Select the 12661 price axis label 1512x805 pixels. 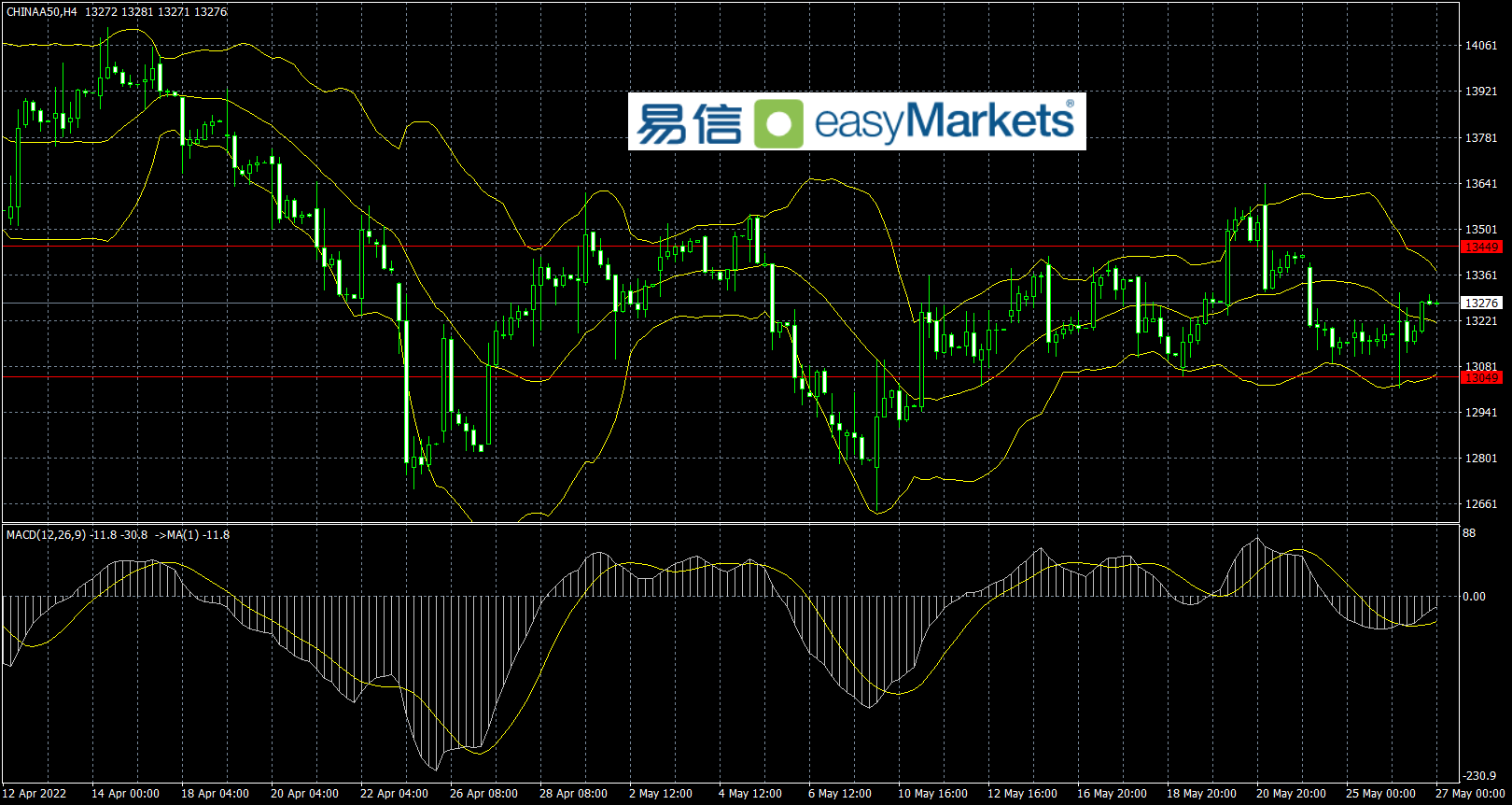(x=1481, y=504)
